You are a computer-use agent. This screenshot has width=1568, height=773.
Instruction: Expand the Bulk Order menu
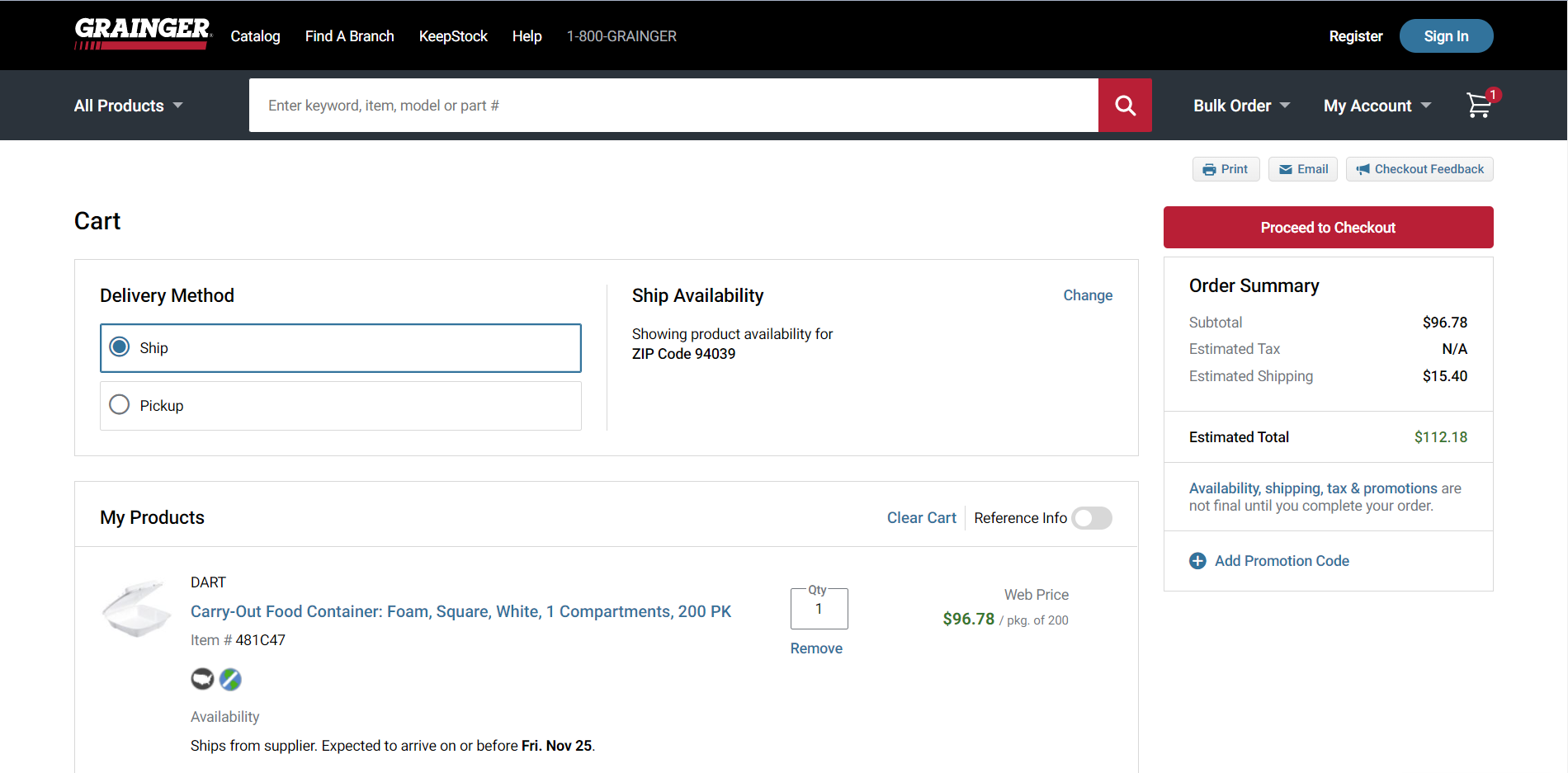[1240, 105]
